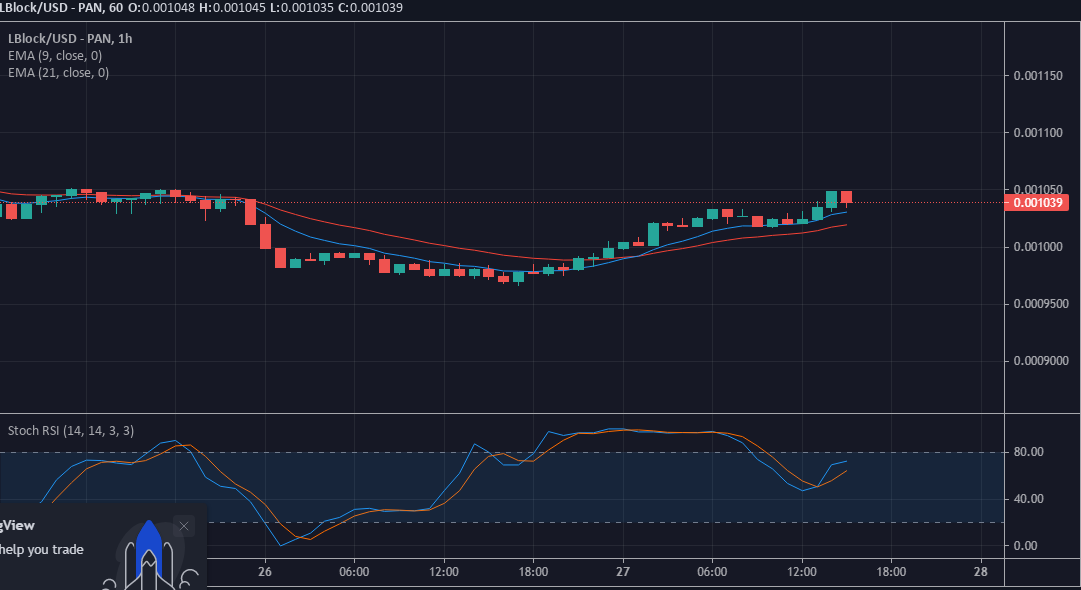Click the 40.00 Stoch RSI level label
Viewport: 1081px width, 590px height.
(x=1029, y=499)
